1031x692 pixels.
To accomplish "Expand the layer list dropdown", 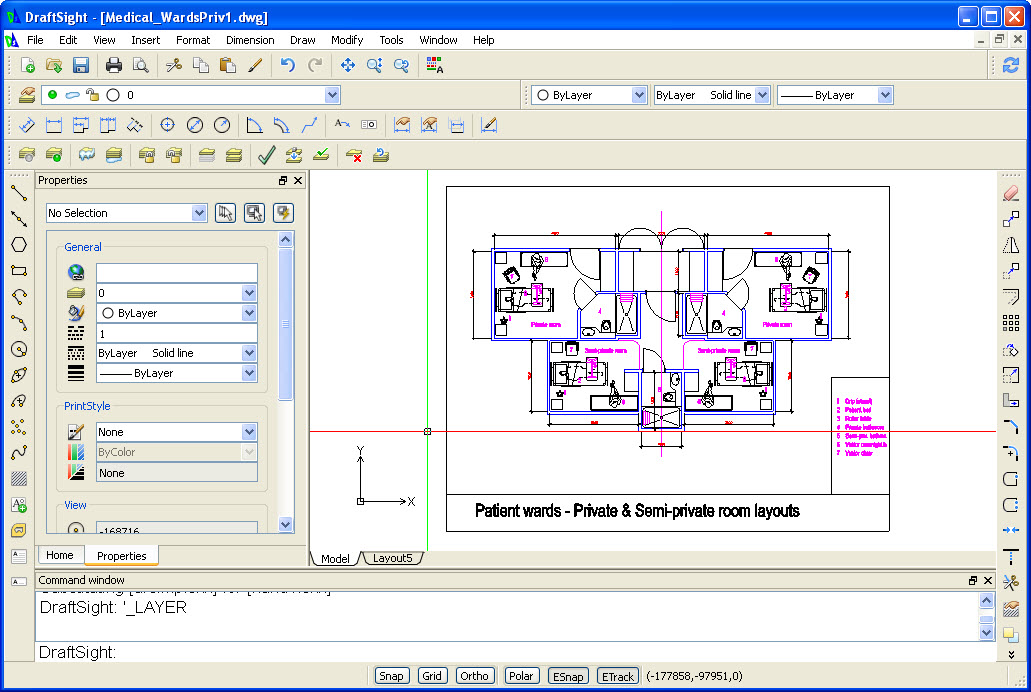I will pos(332,95).
